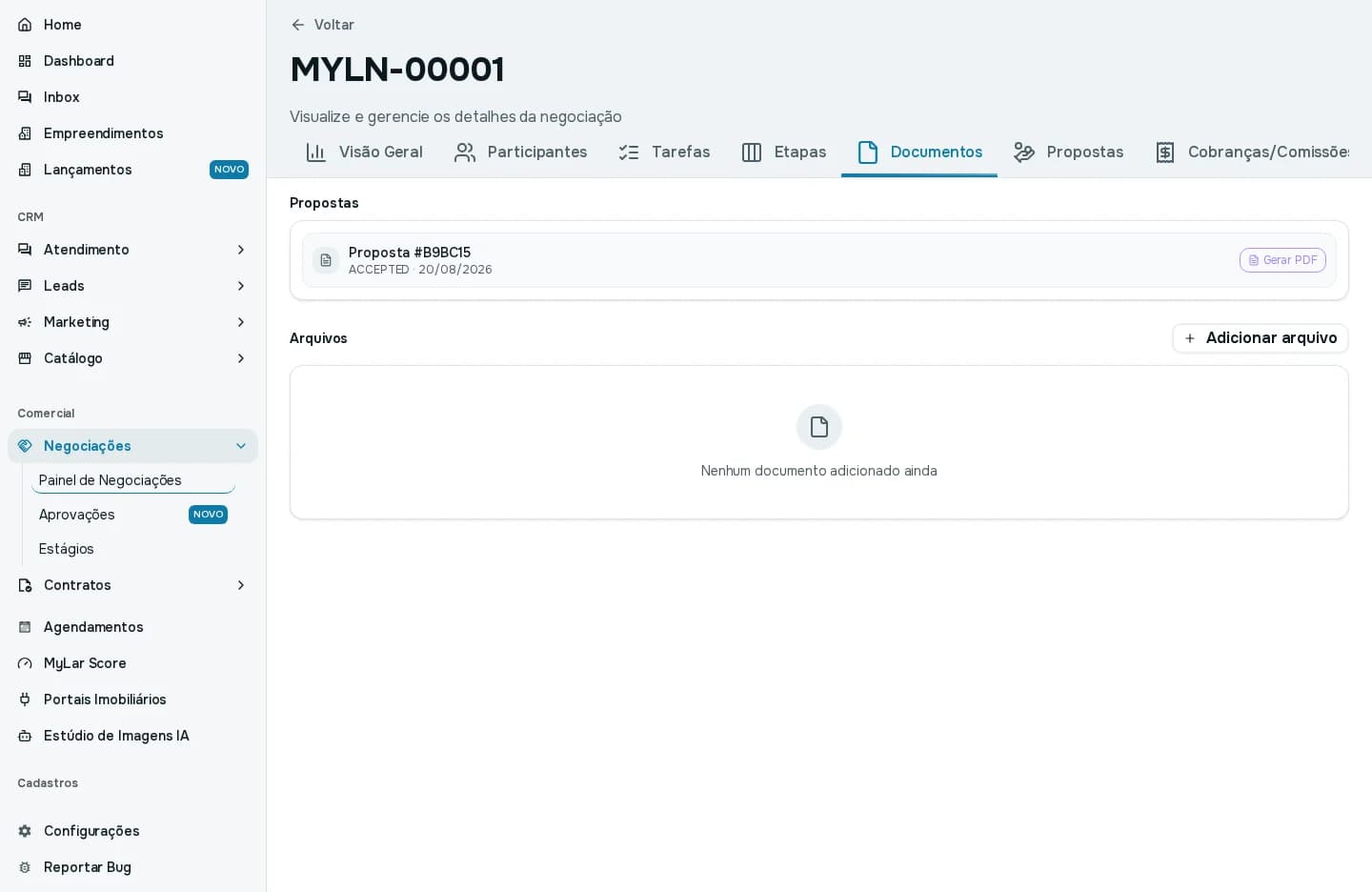Click the MYLN-00001 page heading
Screen dimensions: 1372x892
coord(397,69)
